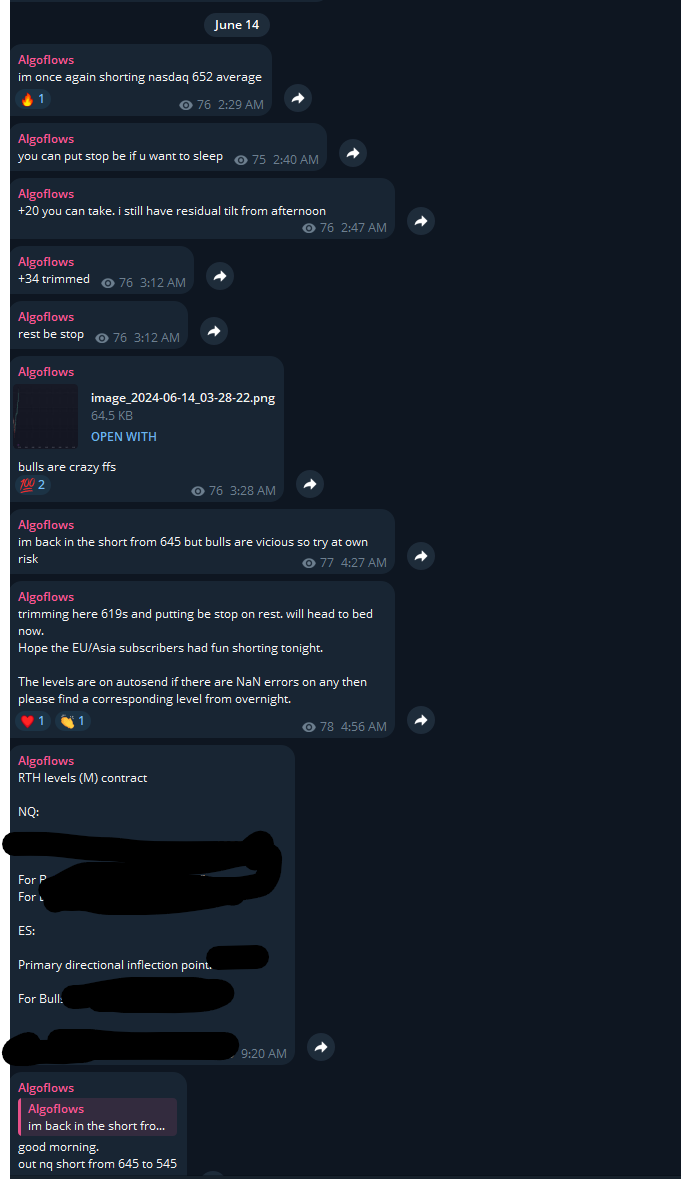Click forward arrow beside 'put stop be' message
The width and height of the screenshot is (681, 1179).
(x=353, y=153)
